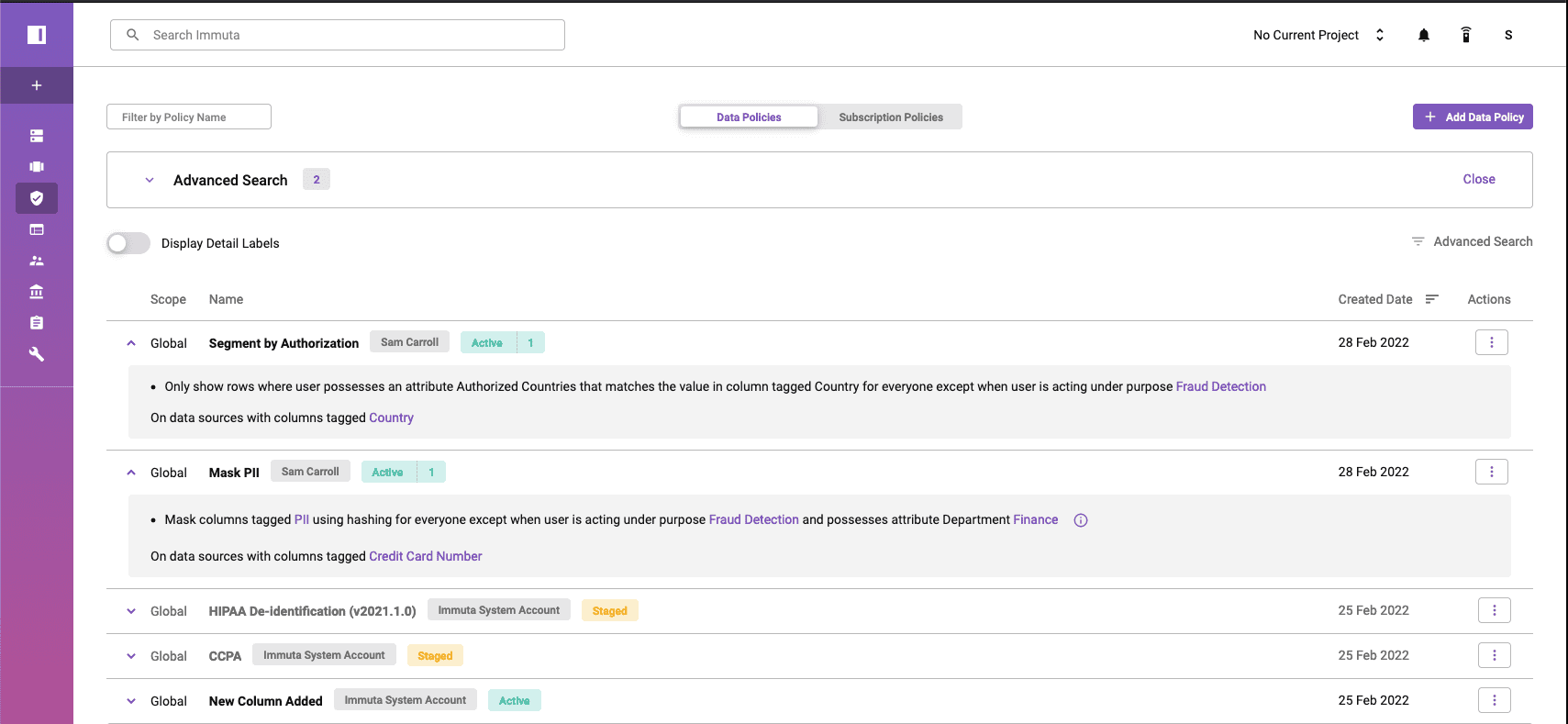Open actions menu for CCPA policy
1568x724 pixels.
click(x=1495, y=655)
